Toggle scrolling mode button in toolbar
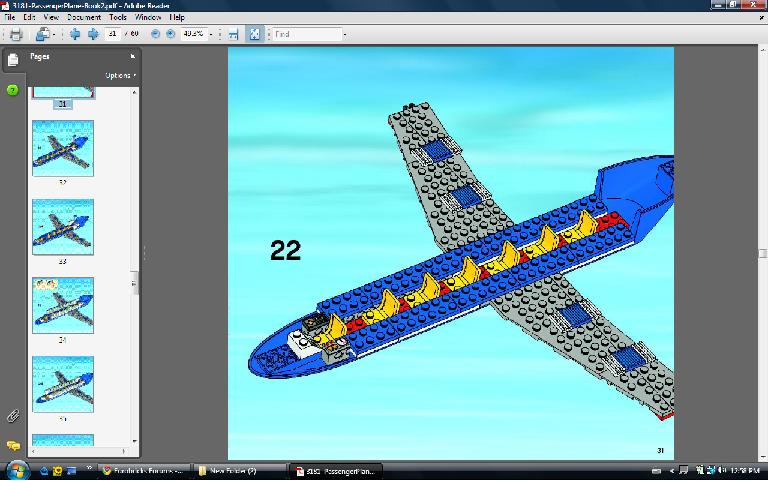Image resolution: width=770 pixels, height=481 pixels. (x=233, y=34)
